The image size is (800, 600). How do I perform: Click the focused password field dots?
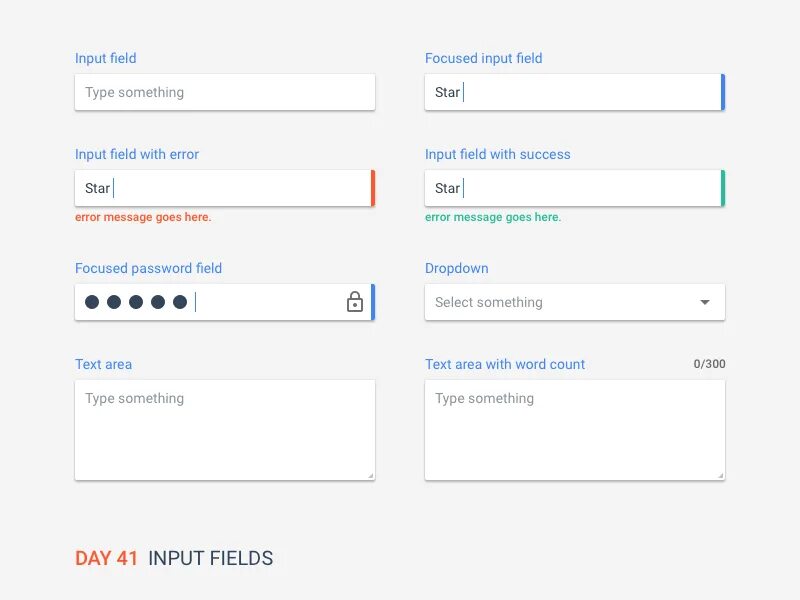click(136, 302)
